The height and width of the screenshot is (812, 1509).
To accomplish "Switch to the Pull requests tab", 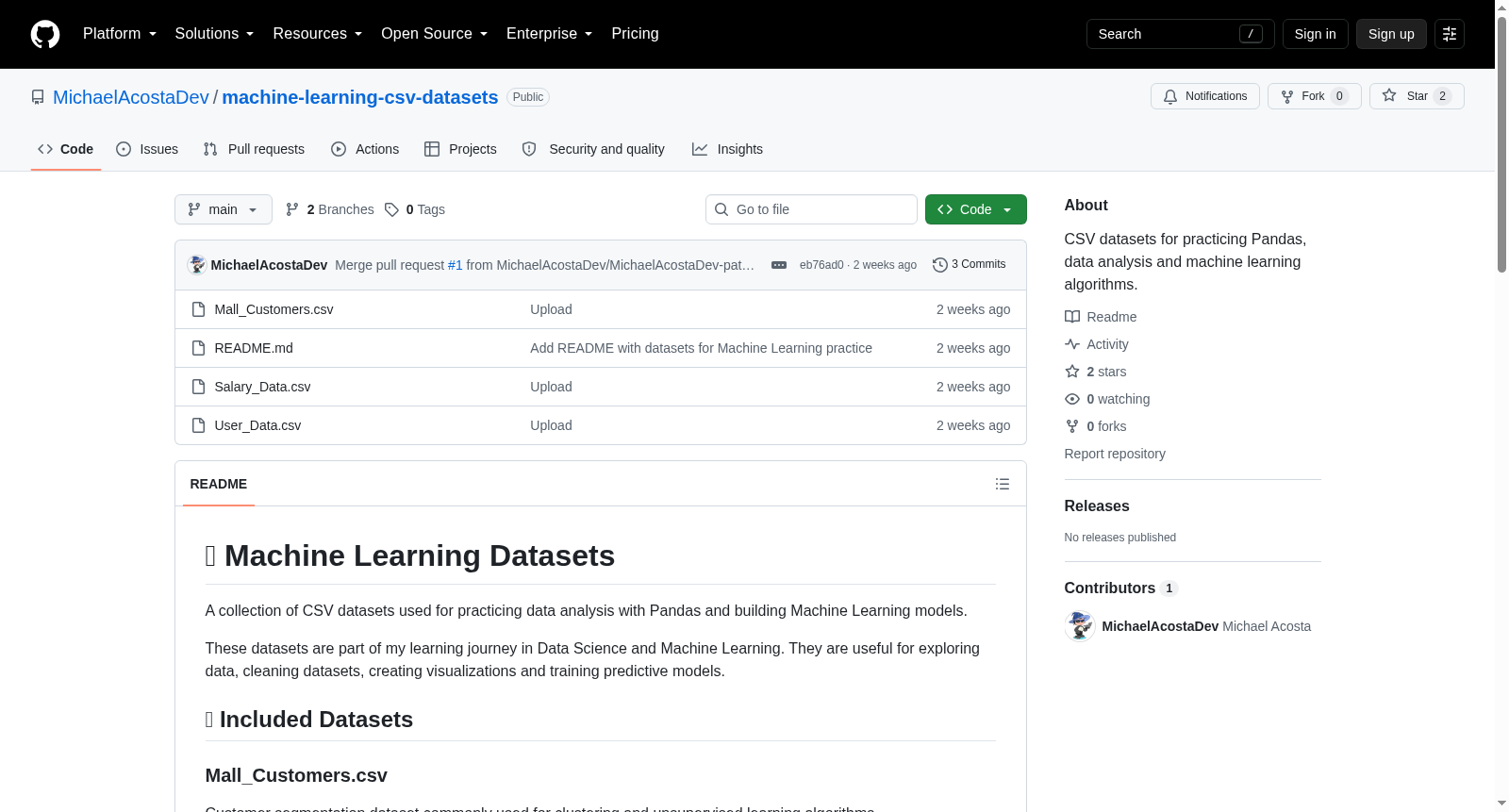I will coord(254,149).
